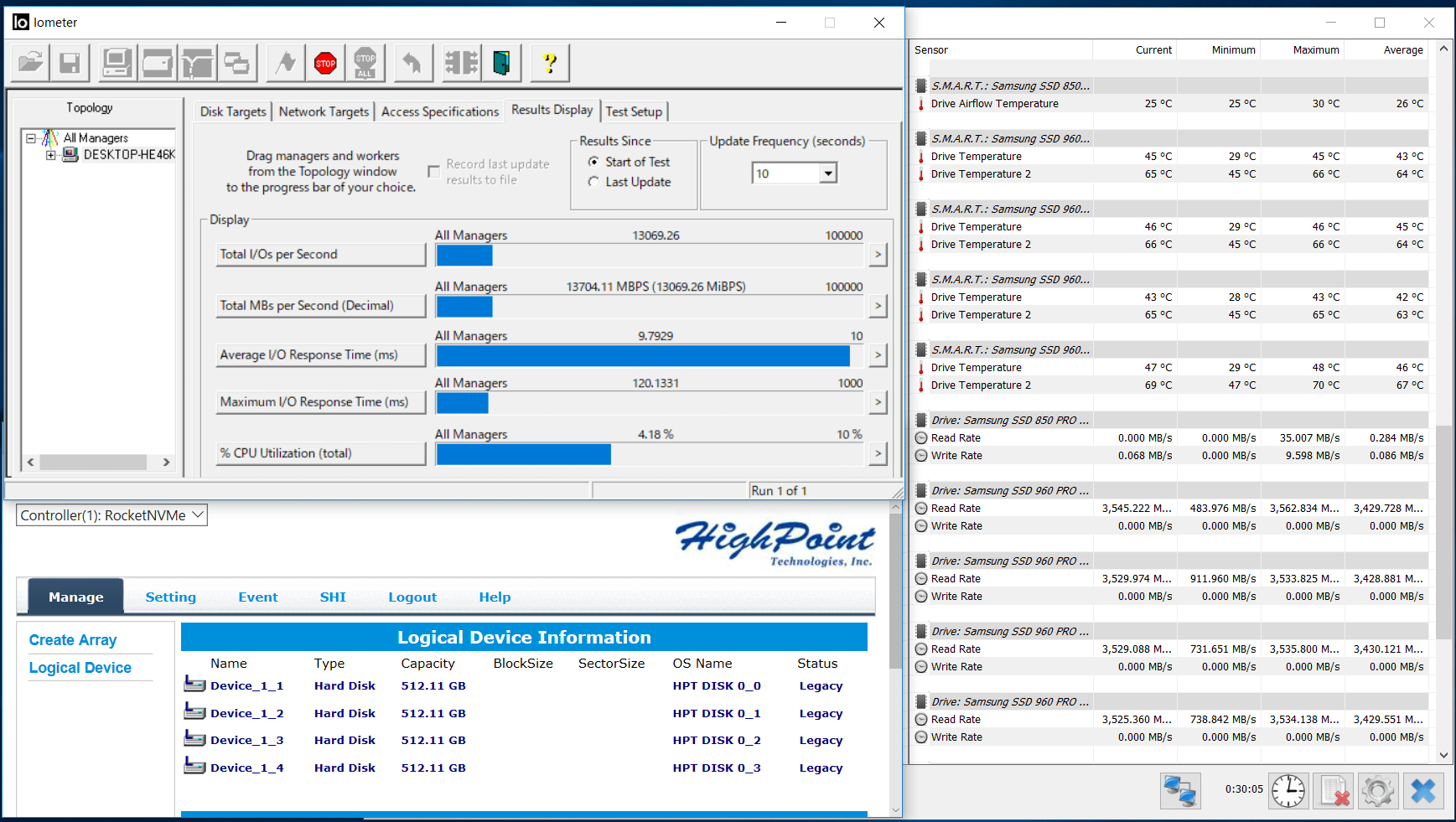Click the Total I/Os per Second progress bar
This screenshot has height=822, width=1456.
(x=650, y=255)
